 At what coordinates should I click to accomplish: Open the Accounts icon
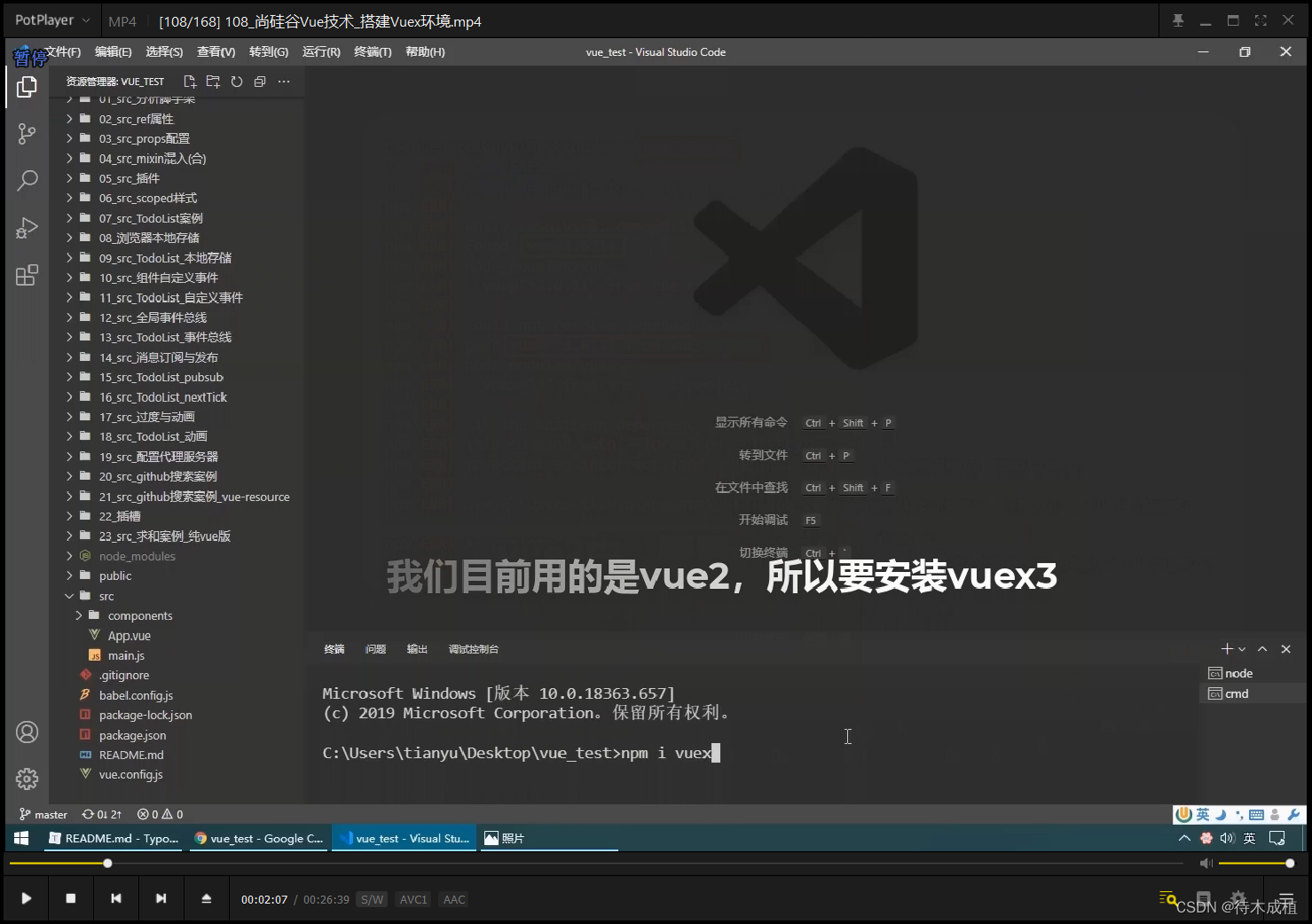point(27,732)
